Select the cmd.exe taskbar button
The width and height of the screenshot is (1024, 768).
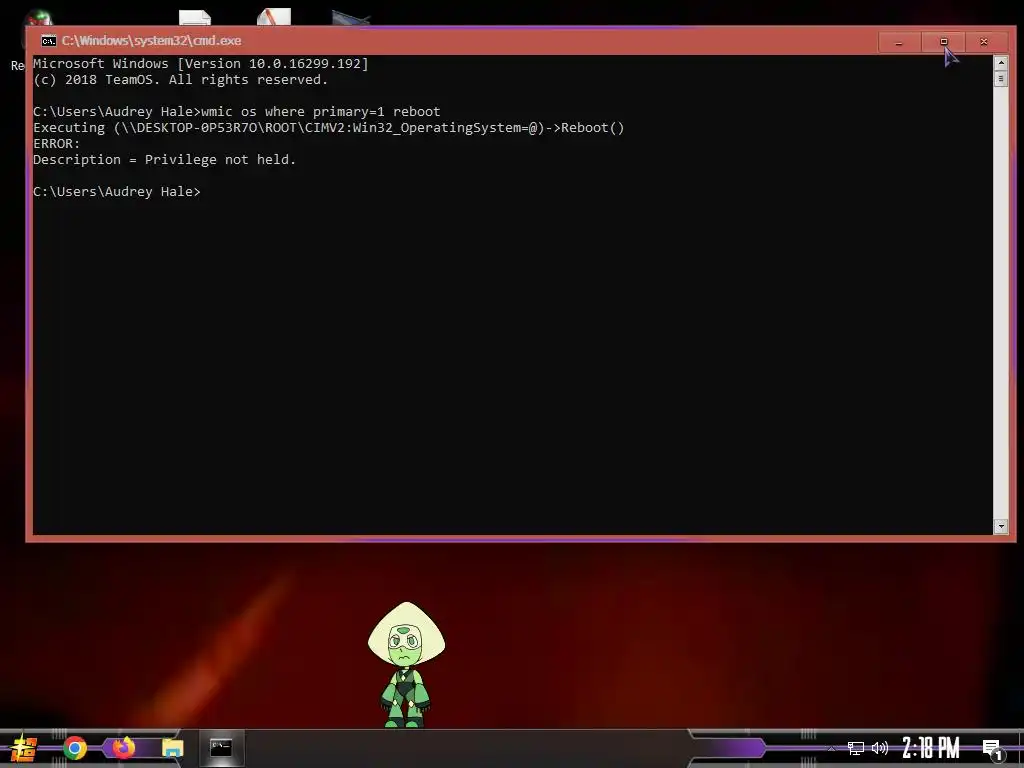click(x=221, y=748)
